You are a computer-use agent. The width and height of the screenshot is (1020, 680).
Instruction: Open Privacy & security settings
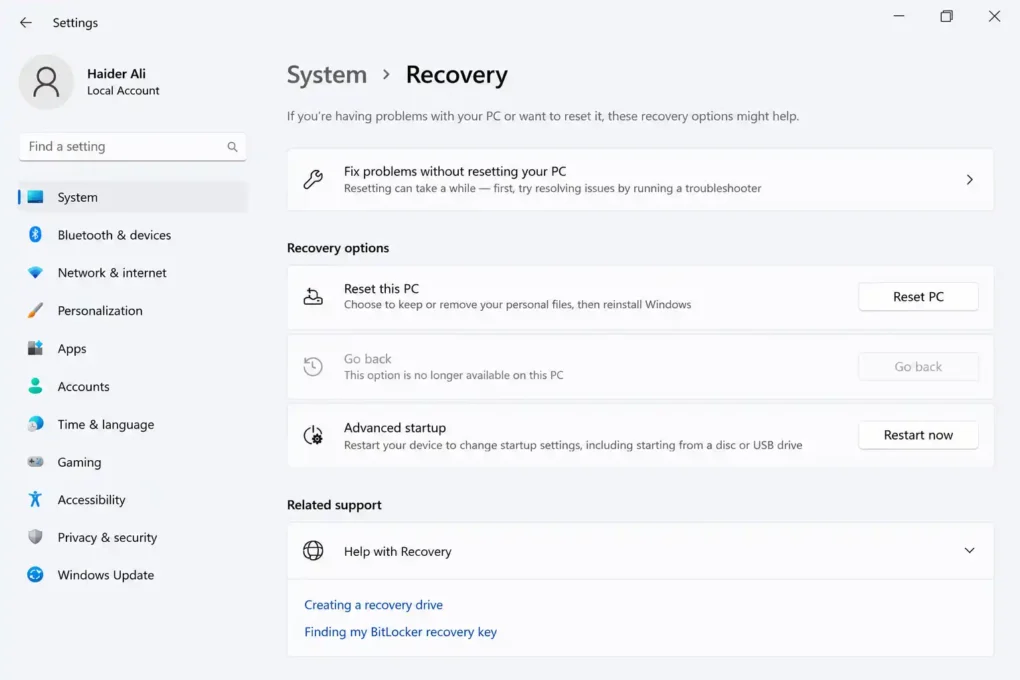tap(133, 537)
